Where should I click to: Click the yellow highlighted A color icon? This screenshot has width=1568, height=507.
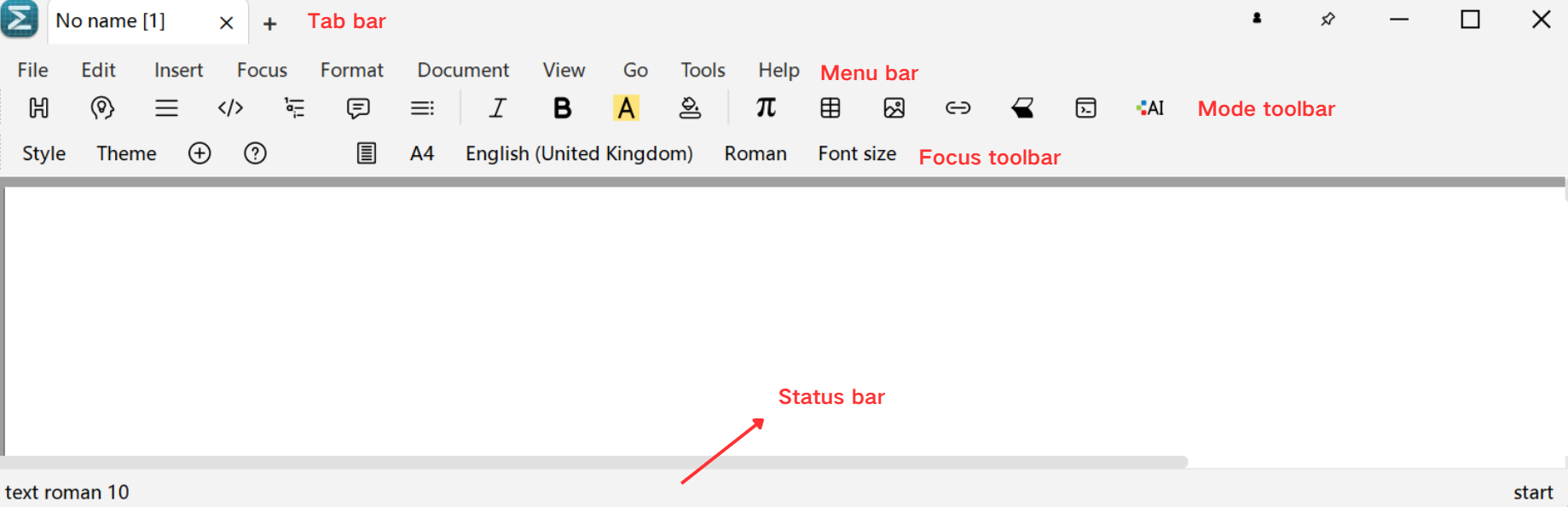[x=626, y=108]
